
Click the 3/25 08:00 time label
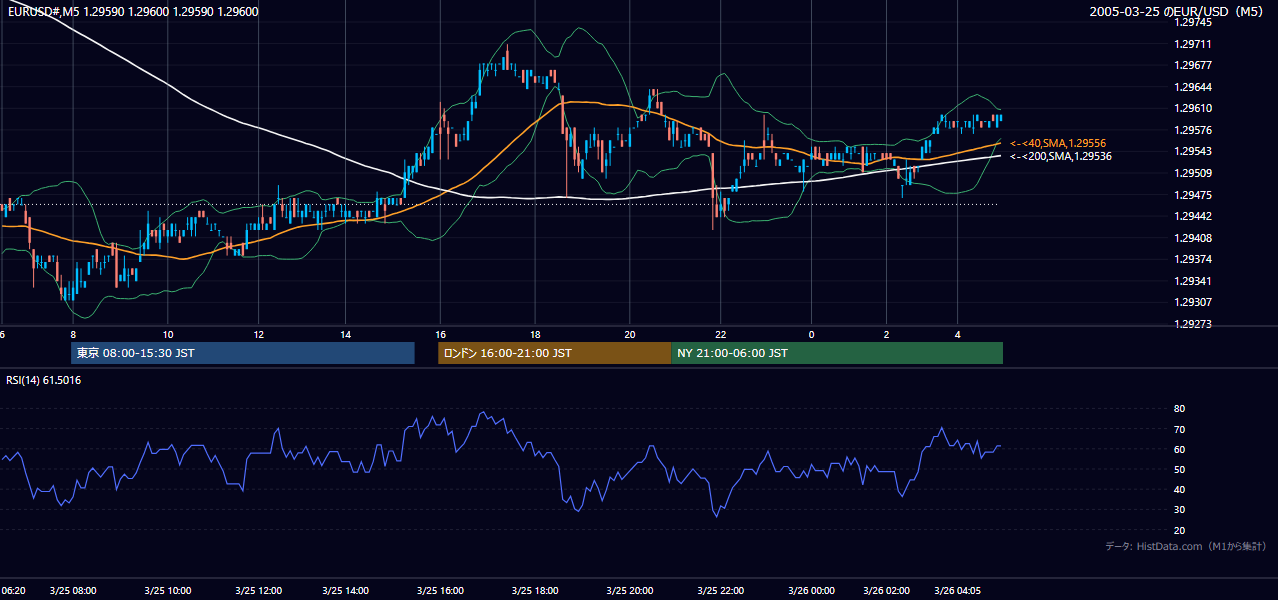click(x=72, y=590)
